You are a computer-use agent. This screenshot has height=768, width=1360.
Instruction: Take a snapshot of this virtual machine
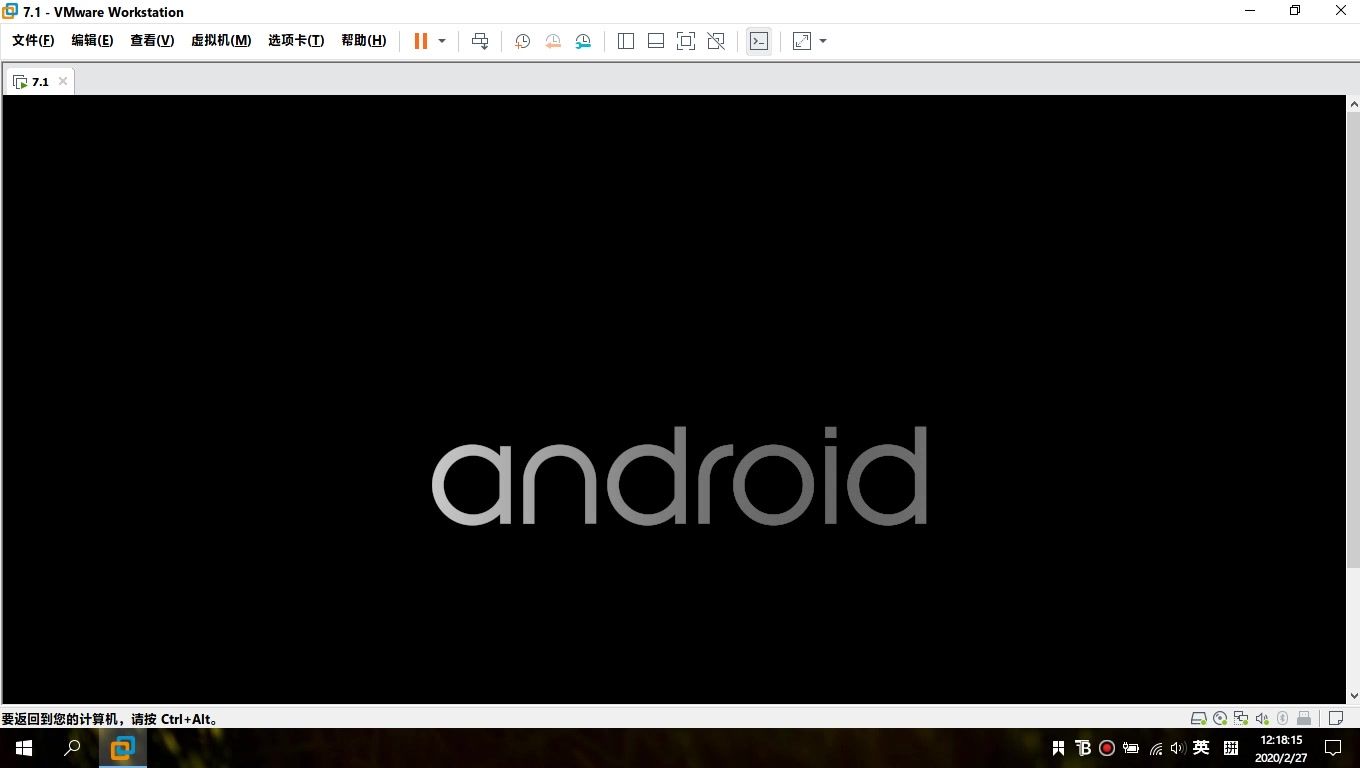(522, 41)
